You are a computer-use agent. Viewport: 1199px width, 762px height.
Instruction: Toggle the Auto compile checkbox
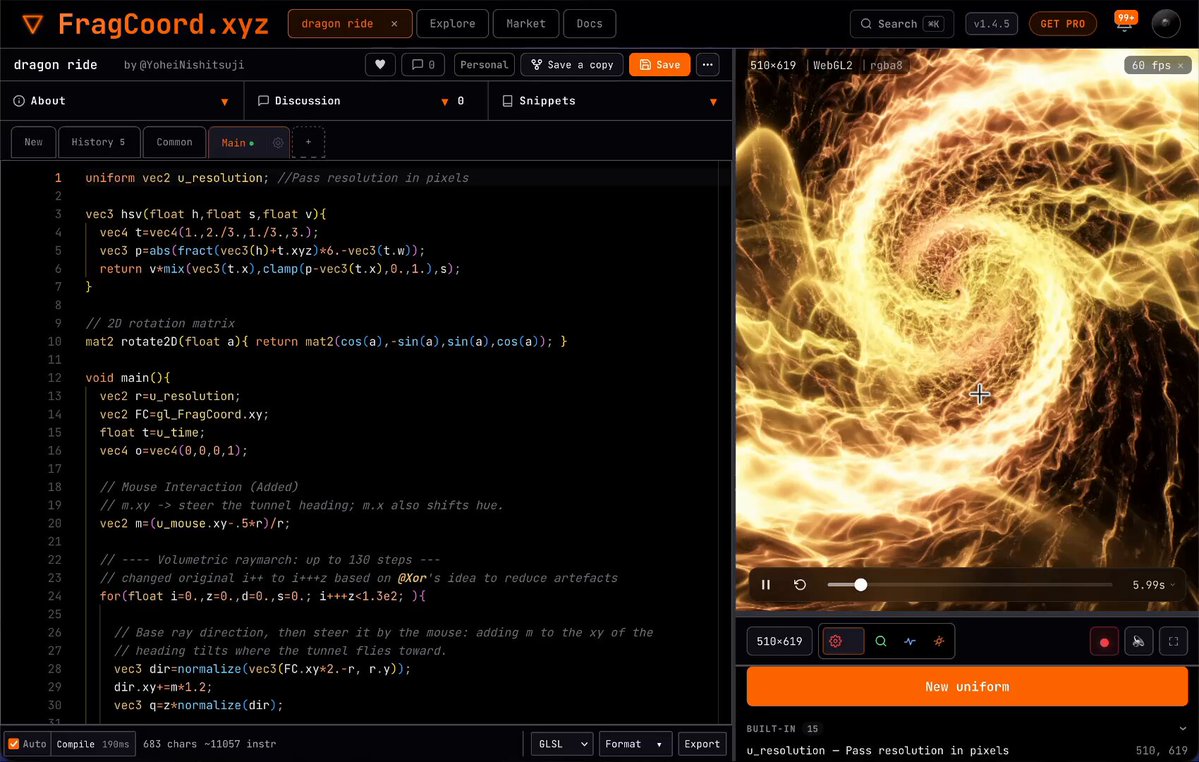[14, 744]
